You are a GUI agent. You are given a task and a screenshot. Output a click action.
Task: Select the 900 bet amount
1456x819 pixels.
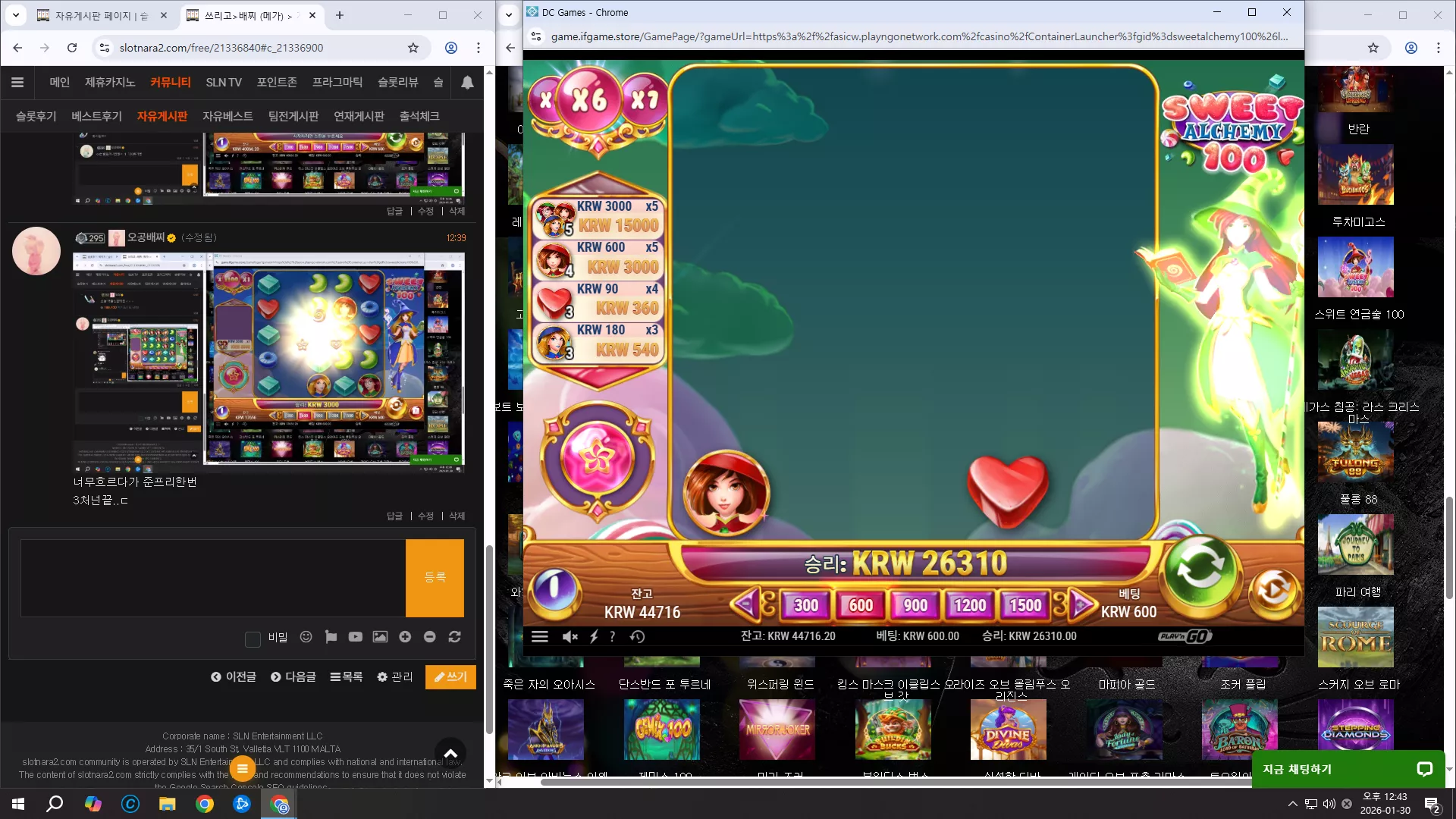point(915,605)
